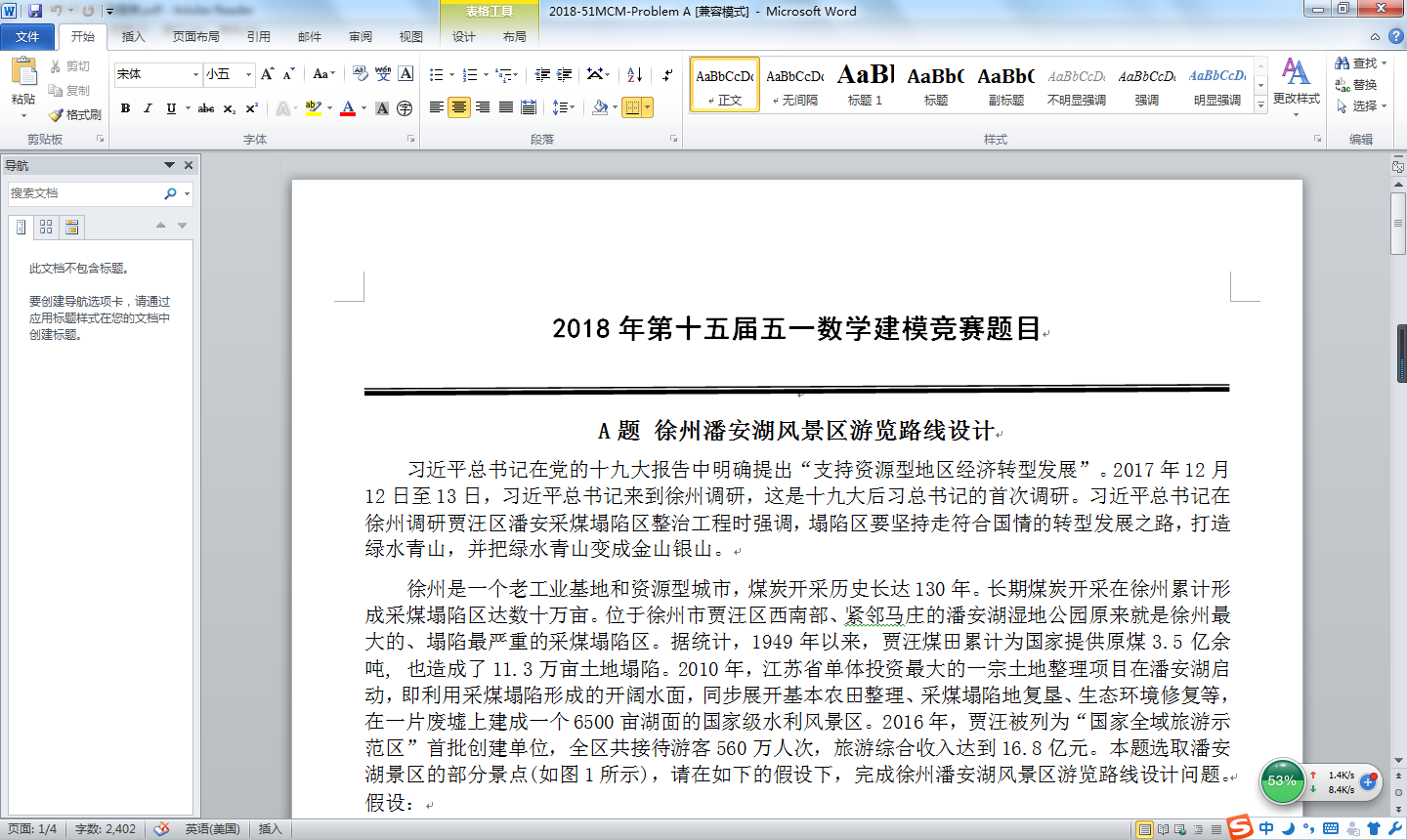Click font color red A button

click(x=348, y=108)
